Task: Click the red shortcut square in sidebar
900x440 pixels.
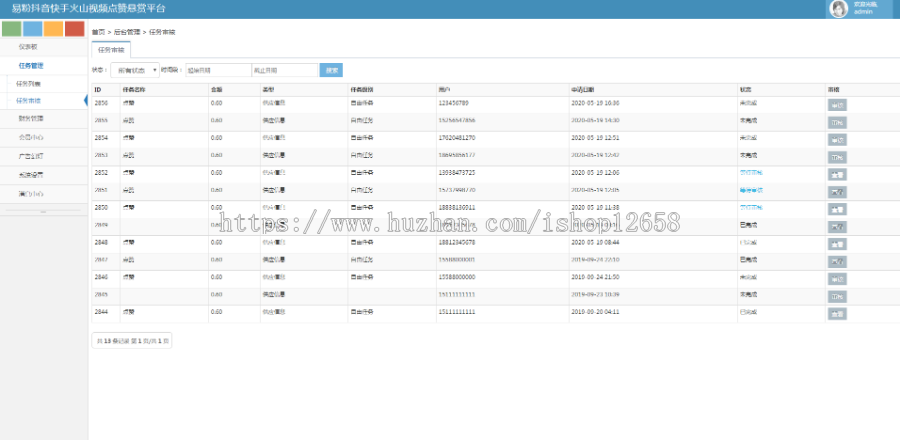Action: (x=75, y=29)
